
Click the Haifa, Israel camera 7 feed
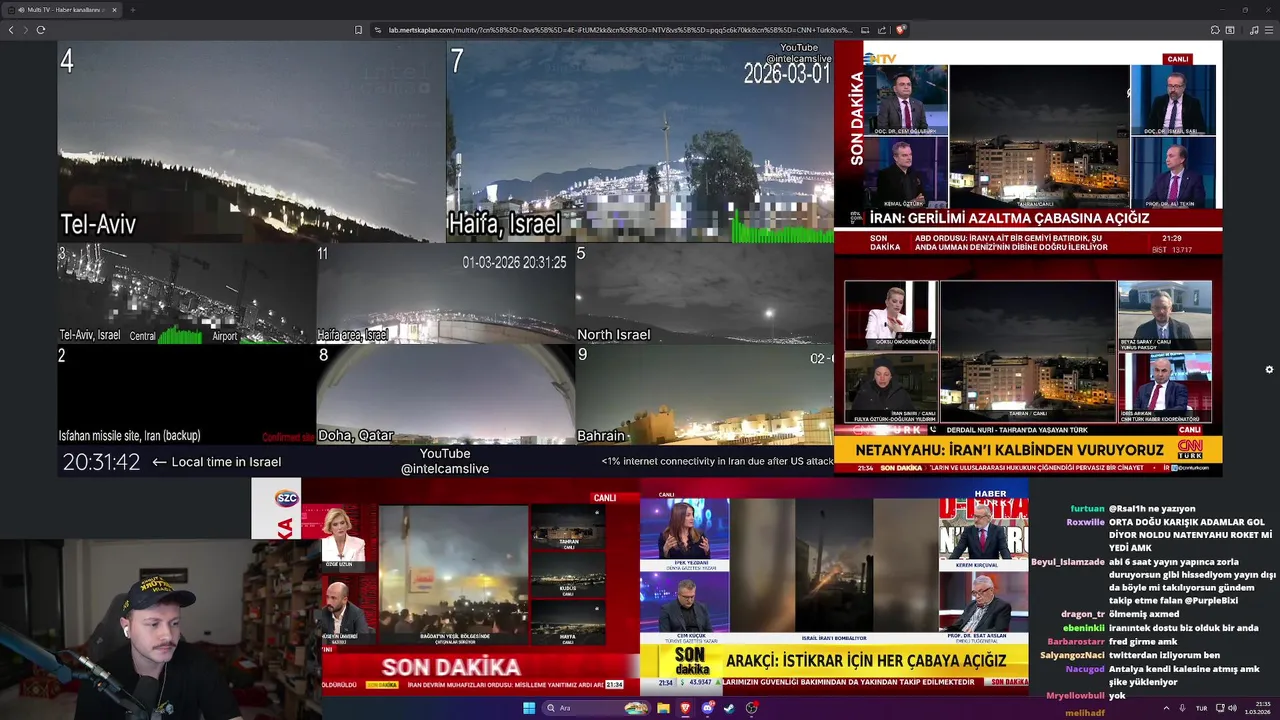[640, 142]
